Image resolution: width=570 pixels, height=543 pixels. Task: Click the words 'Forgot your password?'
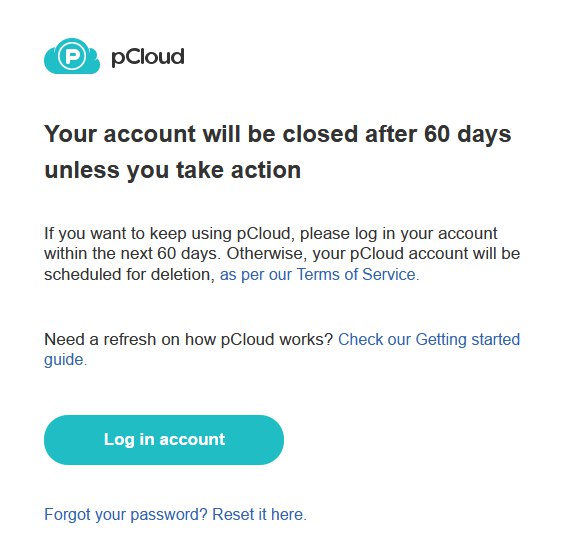(126, 514)
